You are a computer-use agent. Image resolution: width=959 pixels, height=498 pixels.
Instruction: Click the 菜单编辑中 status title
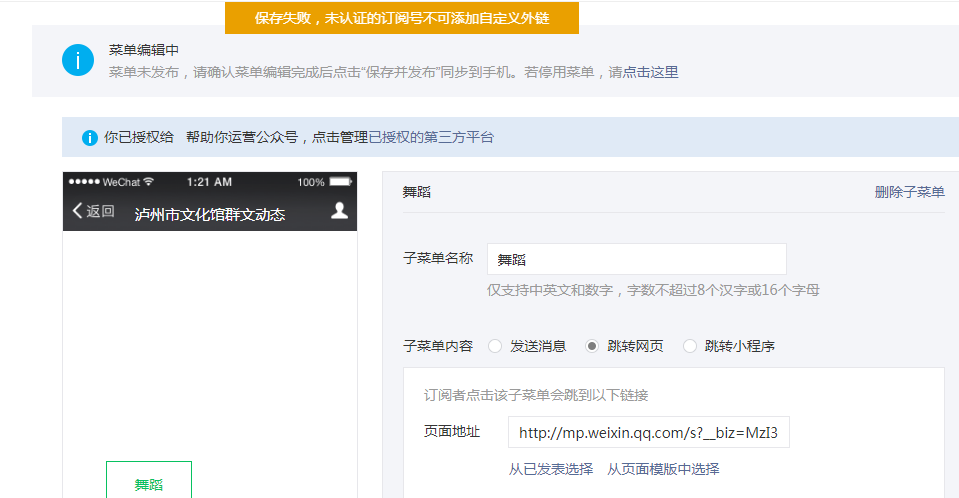pyautogui.click(x=144, y=50)
